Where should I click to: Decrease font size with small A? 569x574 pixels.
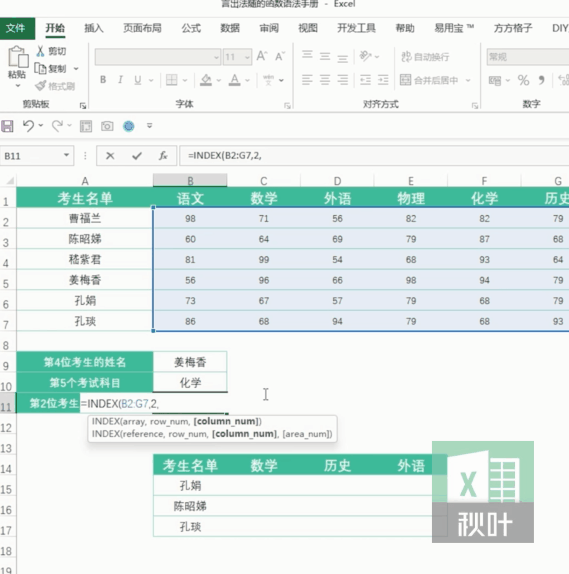[280, 56]
